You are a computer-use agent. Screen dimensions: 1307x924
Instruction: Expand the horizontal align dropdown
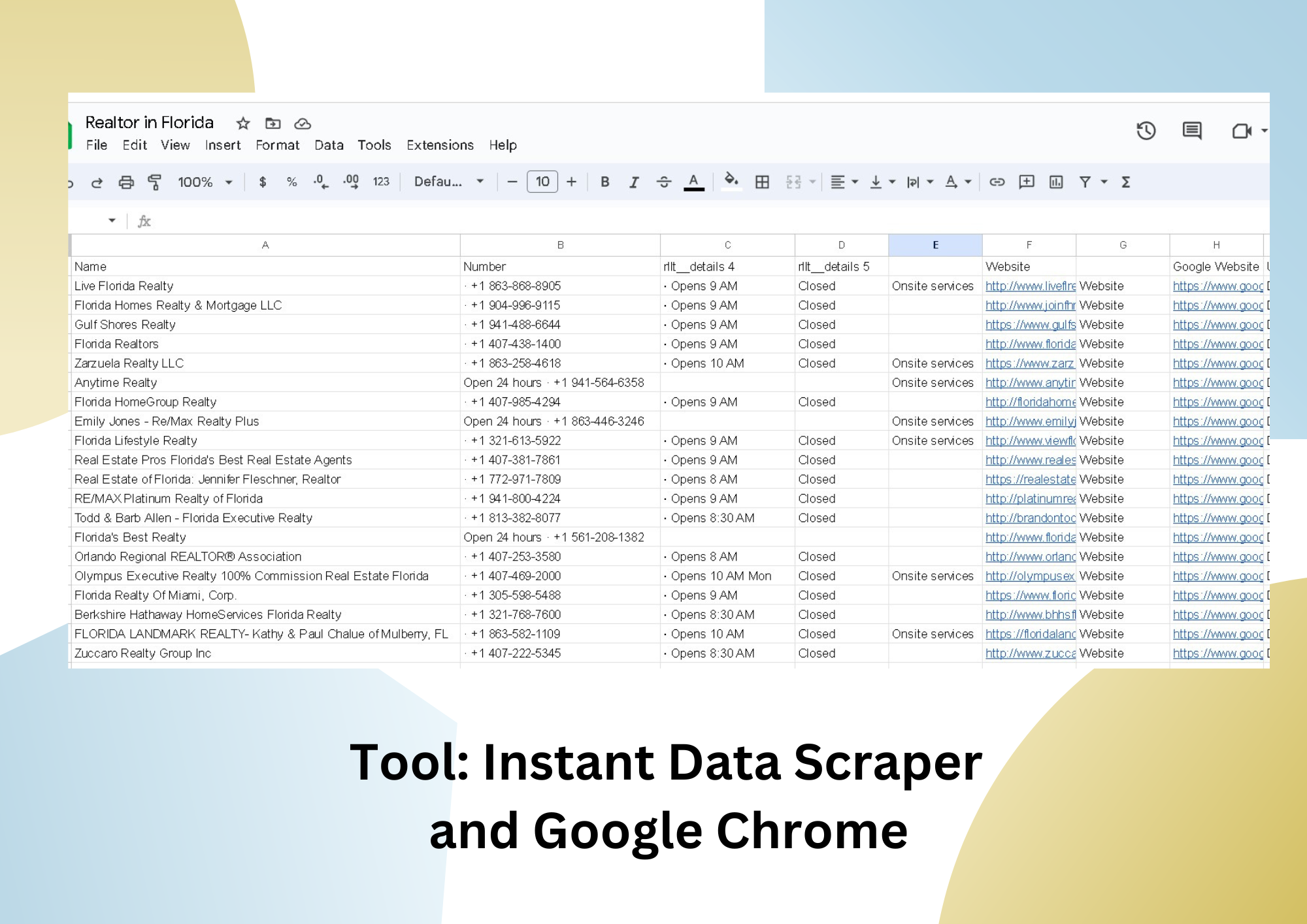point(844,182)
